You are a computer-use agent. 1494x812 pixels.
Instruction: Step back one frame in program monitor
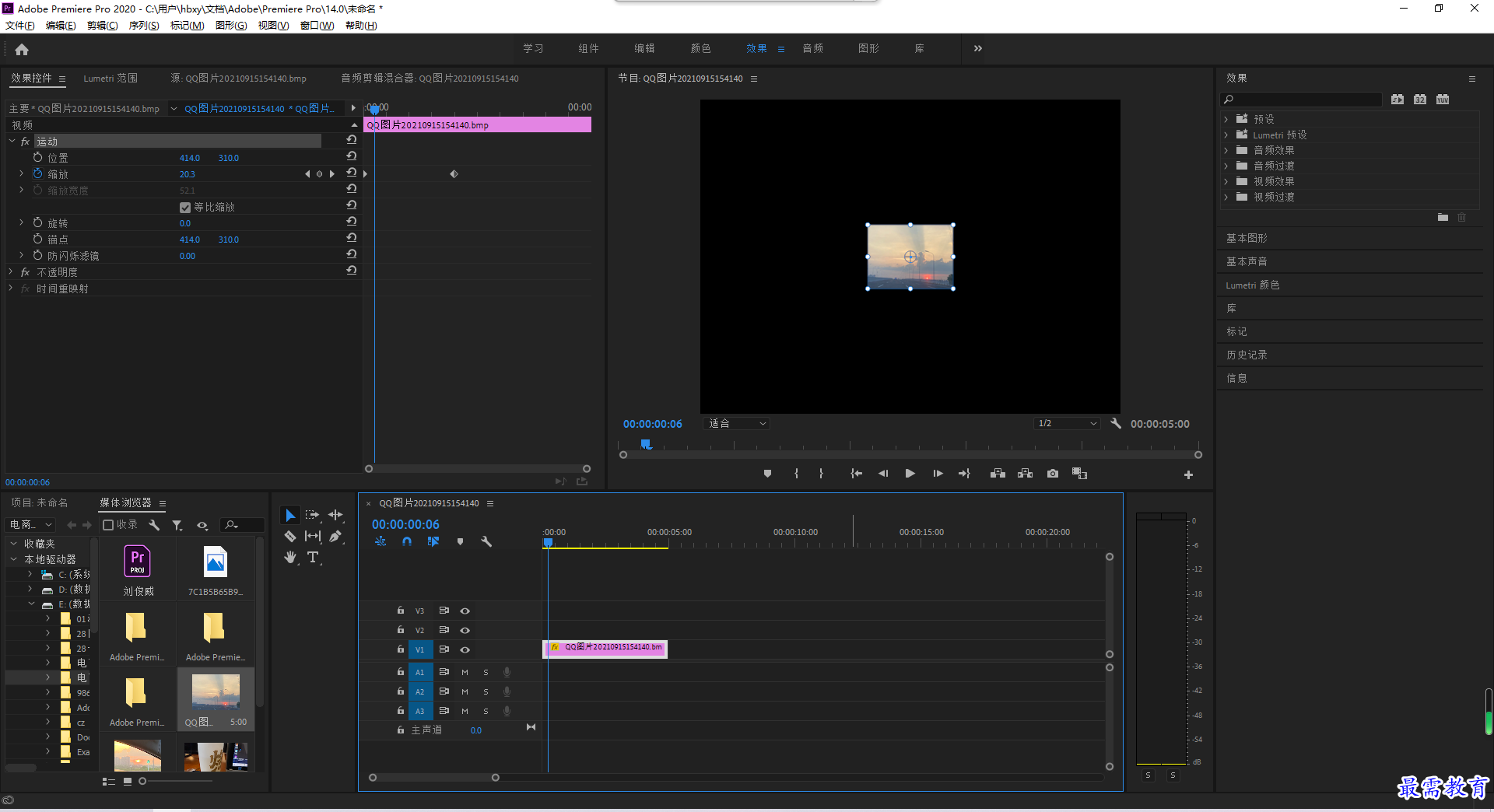point(883,474)
